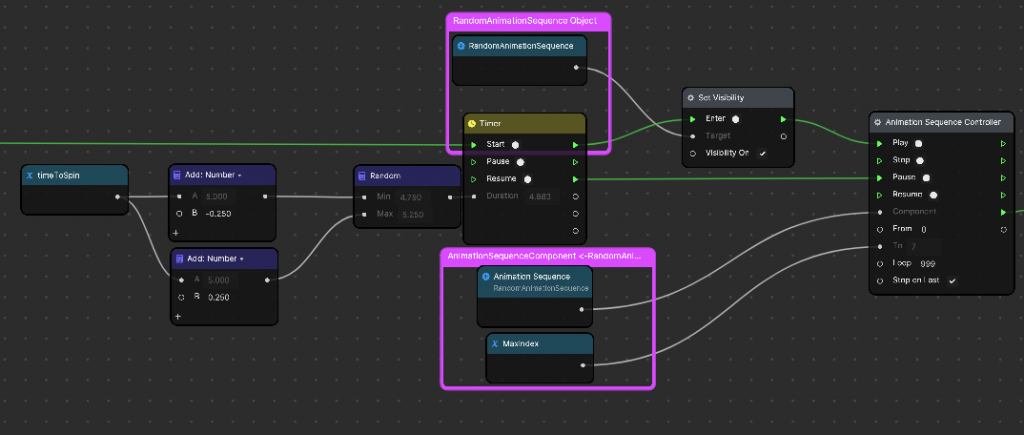Select the timeToSpin node title
The image size is (1024, 435).
coord(59,176)
